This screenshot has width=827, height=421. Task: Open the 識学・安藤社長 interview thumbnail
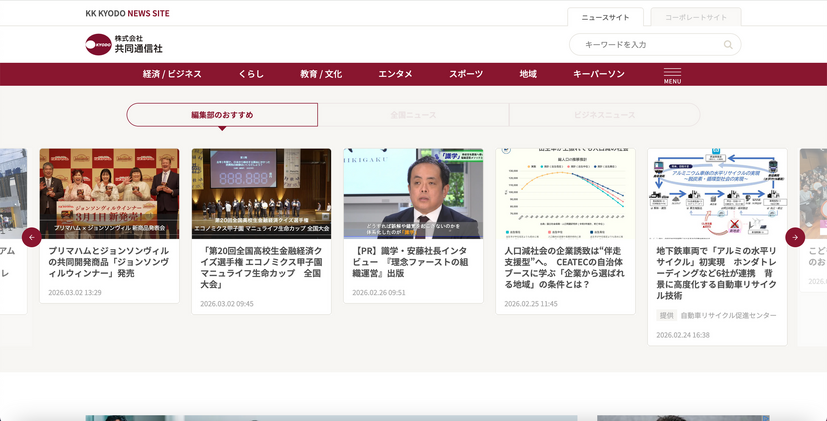[x=413, y=193]
